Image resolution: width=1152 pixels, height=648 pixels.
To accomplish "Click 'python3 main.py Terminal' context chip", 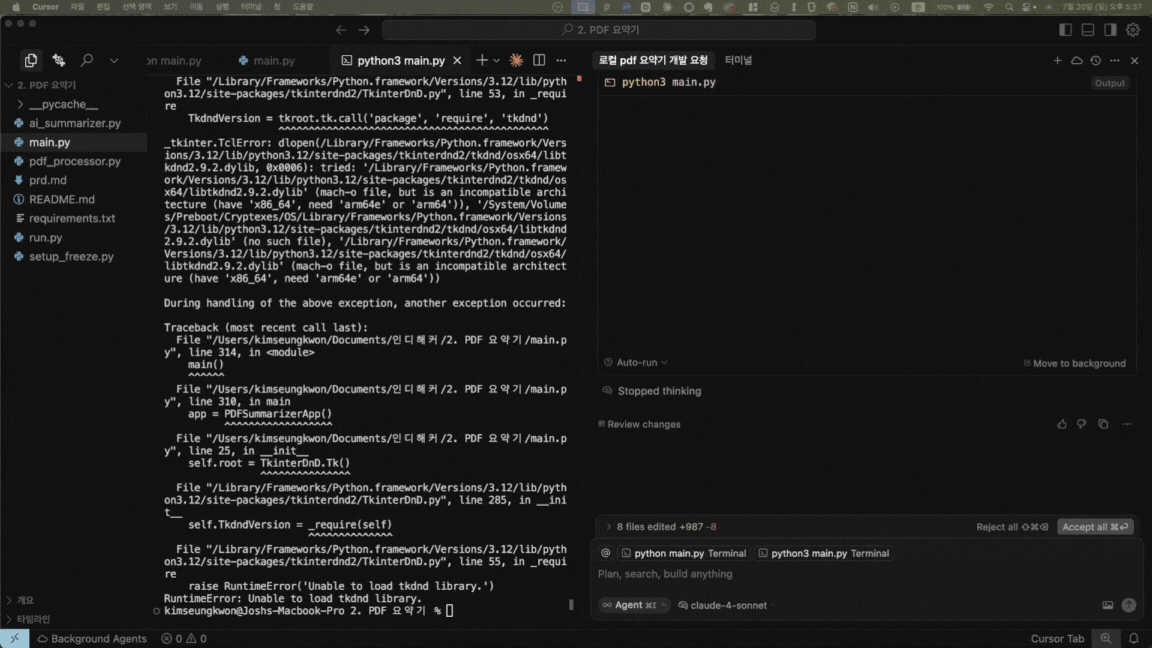I will (x=824, y=553).
